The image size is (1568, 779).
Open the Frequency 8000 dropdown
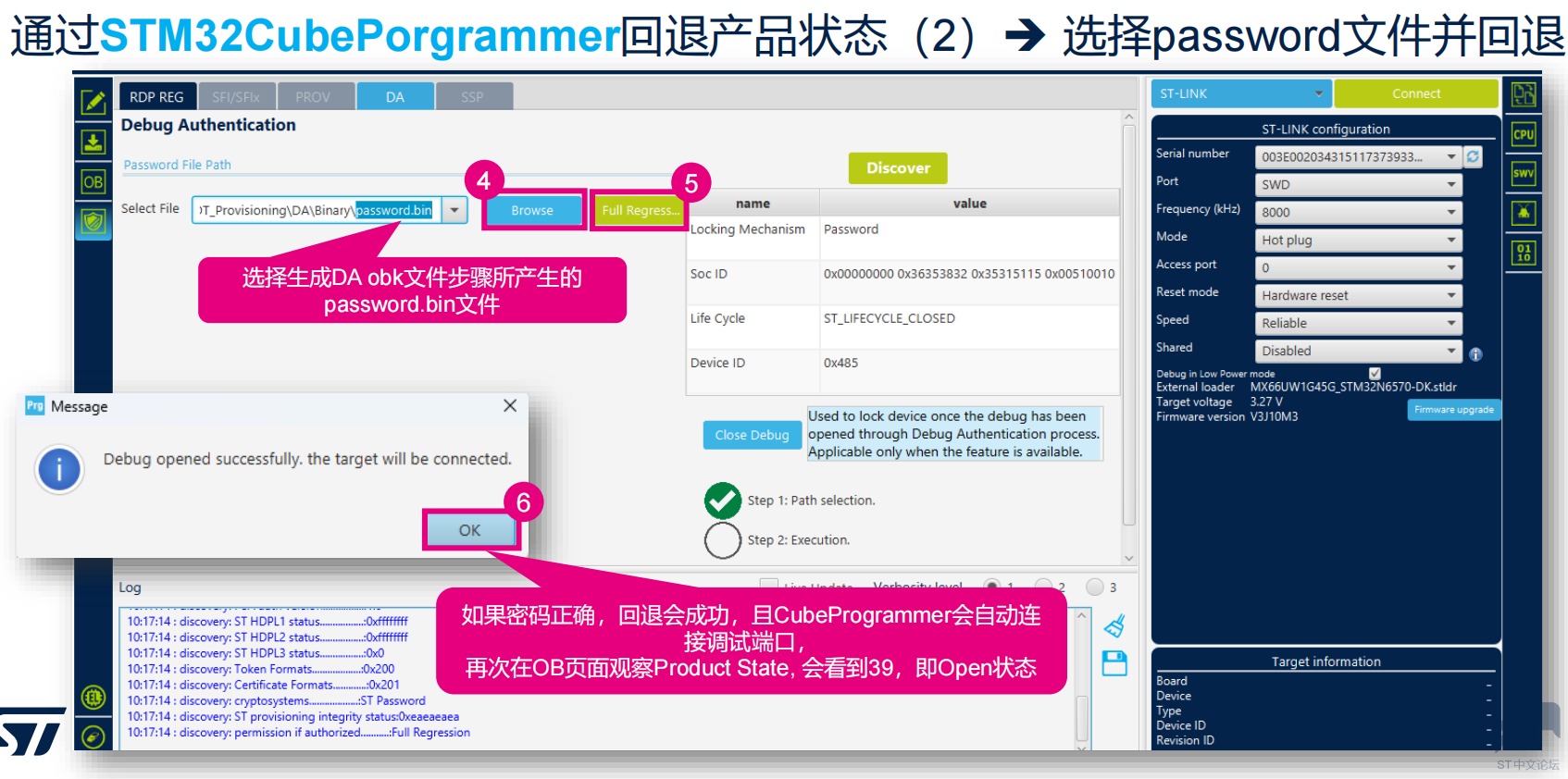tap(1358, 212)
